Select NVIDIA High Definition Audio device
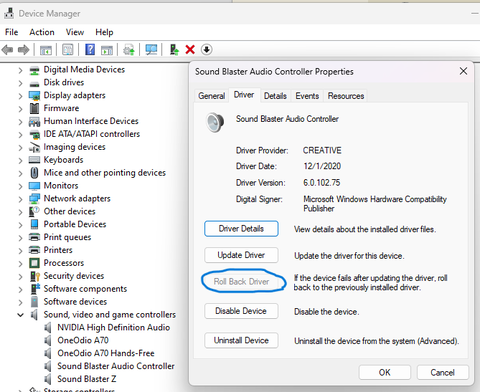Screen dimensions: 480x392 (114, 327)
